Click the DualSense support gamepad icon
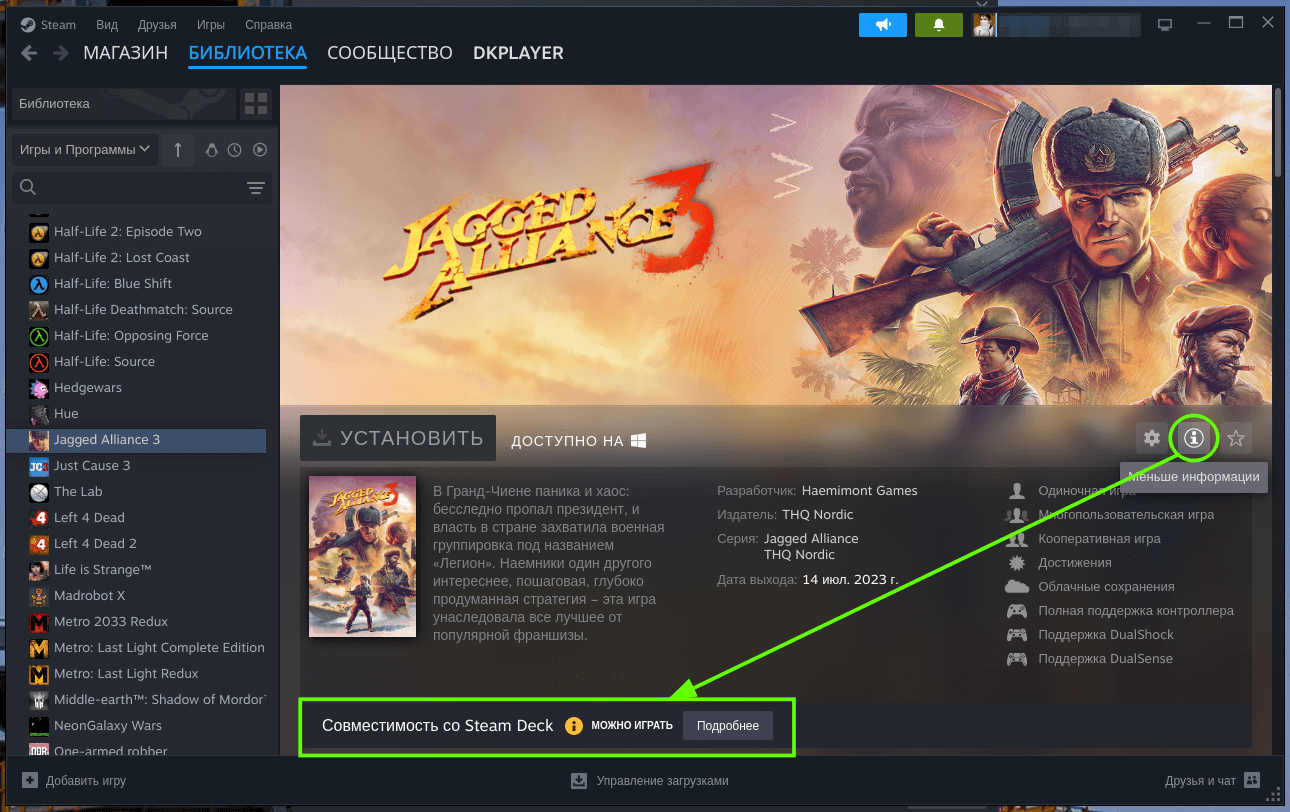This screenshot has width=1290, height=812. [x=1017, y=659]
